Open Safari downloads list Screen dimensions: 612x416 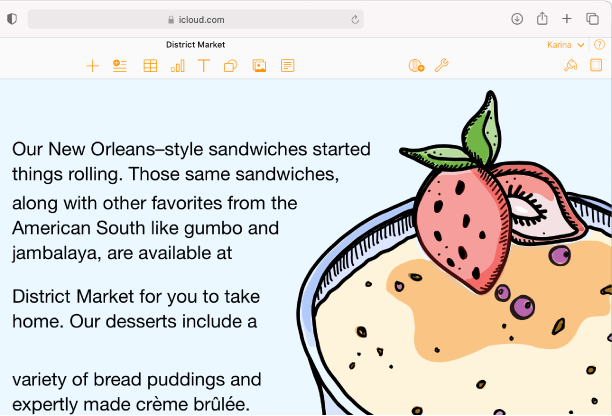pyautogui.click(x=517, y=19)
